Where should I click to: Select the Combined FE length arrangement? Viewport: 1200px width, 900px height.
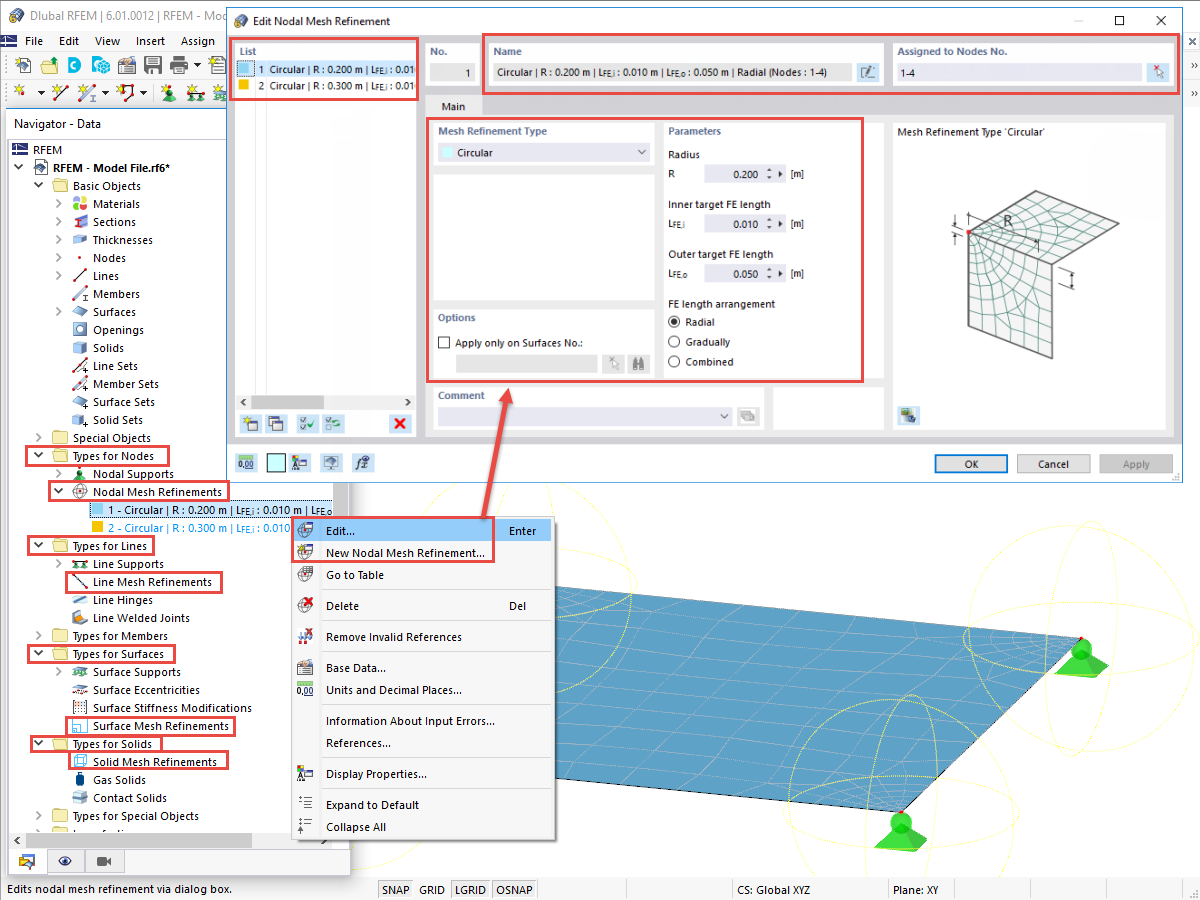coord(674,362)
